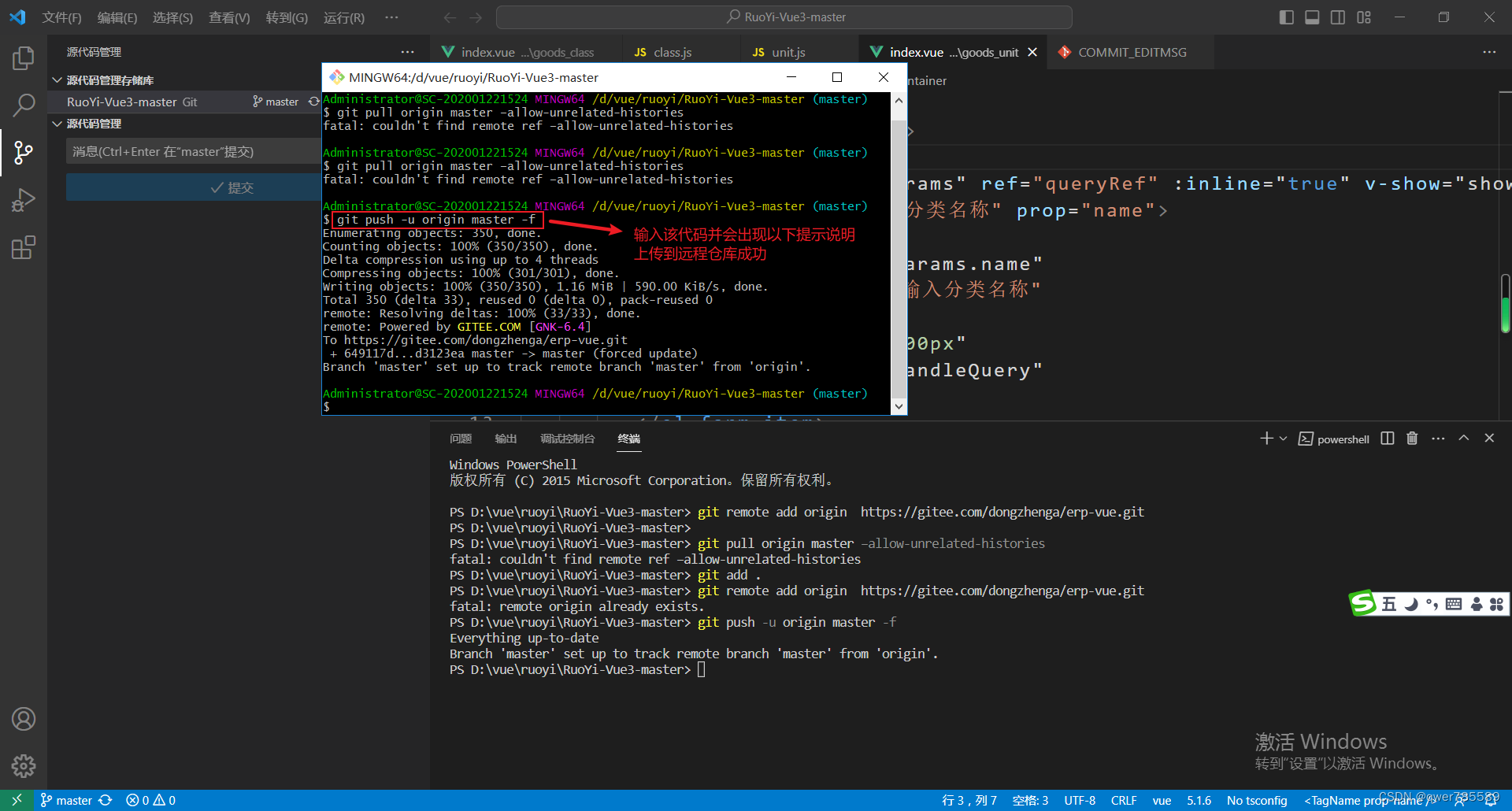Change indentation via 空格: 3
Viewport: 1512px width, 811px height.
tap(1030, 800)
